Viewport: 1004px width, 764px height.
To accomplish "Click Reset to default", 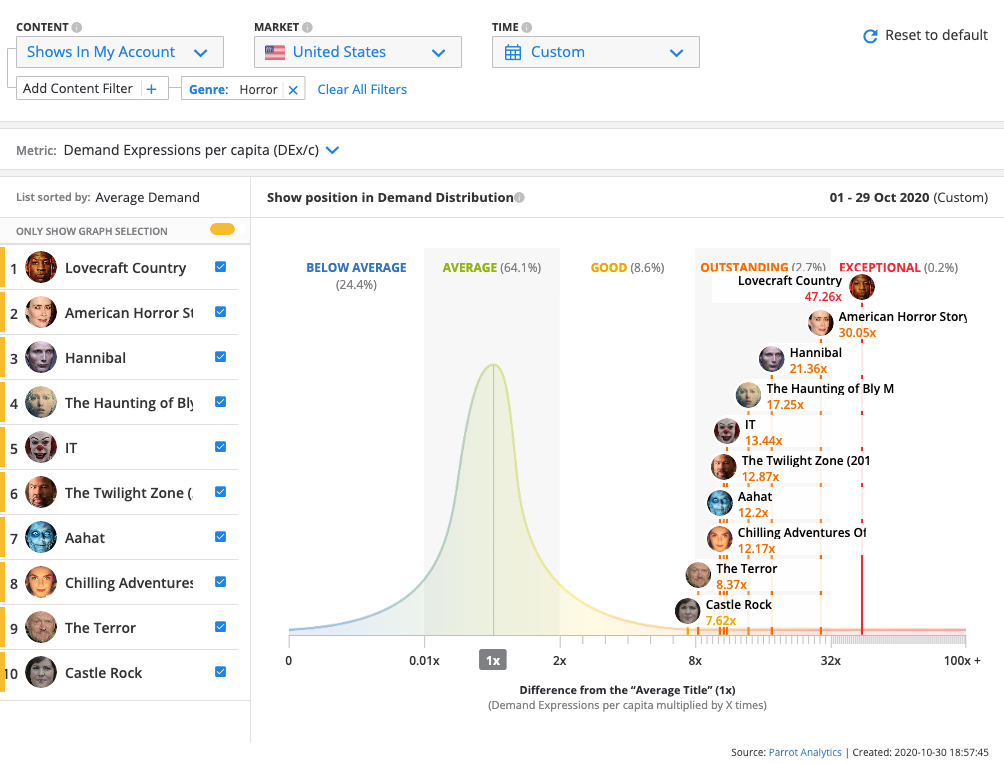I will (926, 35).
